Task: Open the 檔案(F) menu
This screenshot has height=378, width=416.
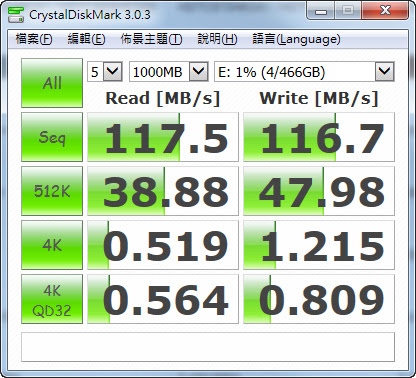Action: 34,39
